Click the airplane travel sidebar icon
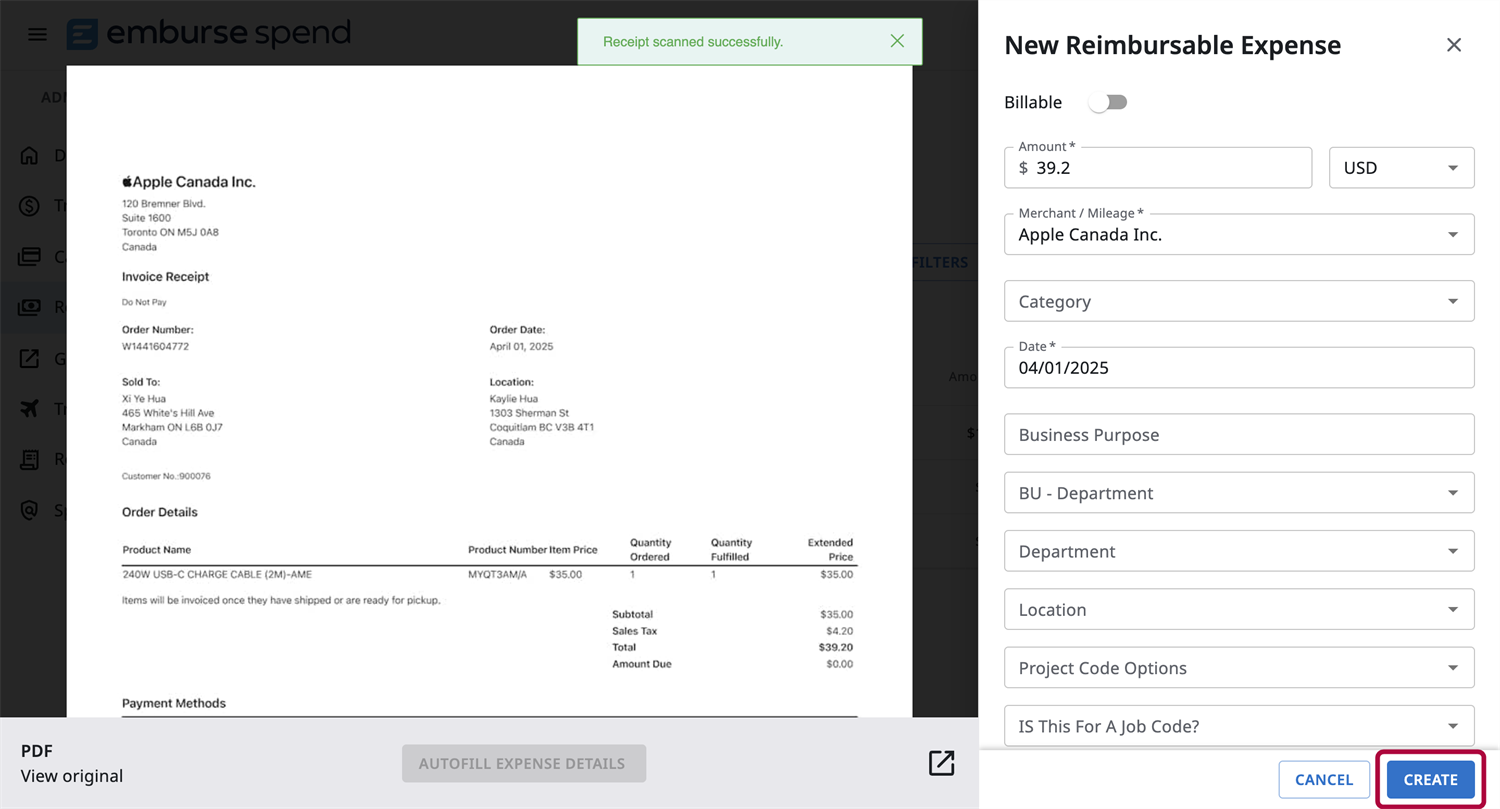 [30, 409]
